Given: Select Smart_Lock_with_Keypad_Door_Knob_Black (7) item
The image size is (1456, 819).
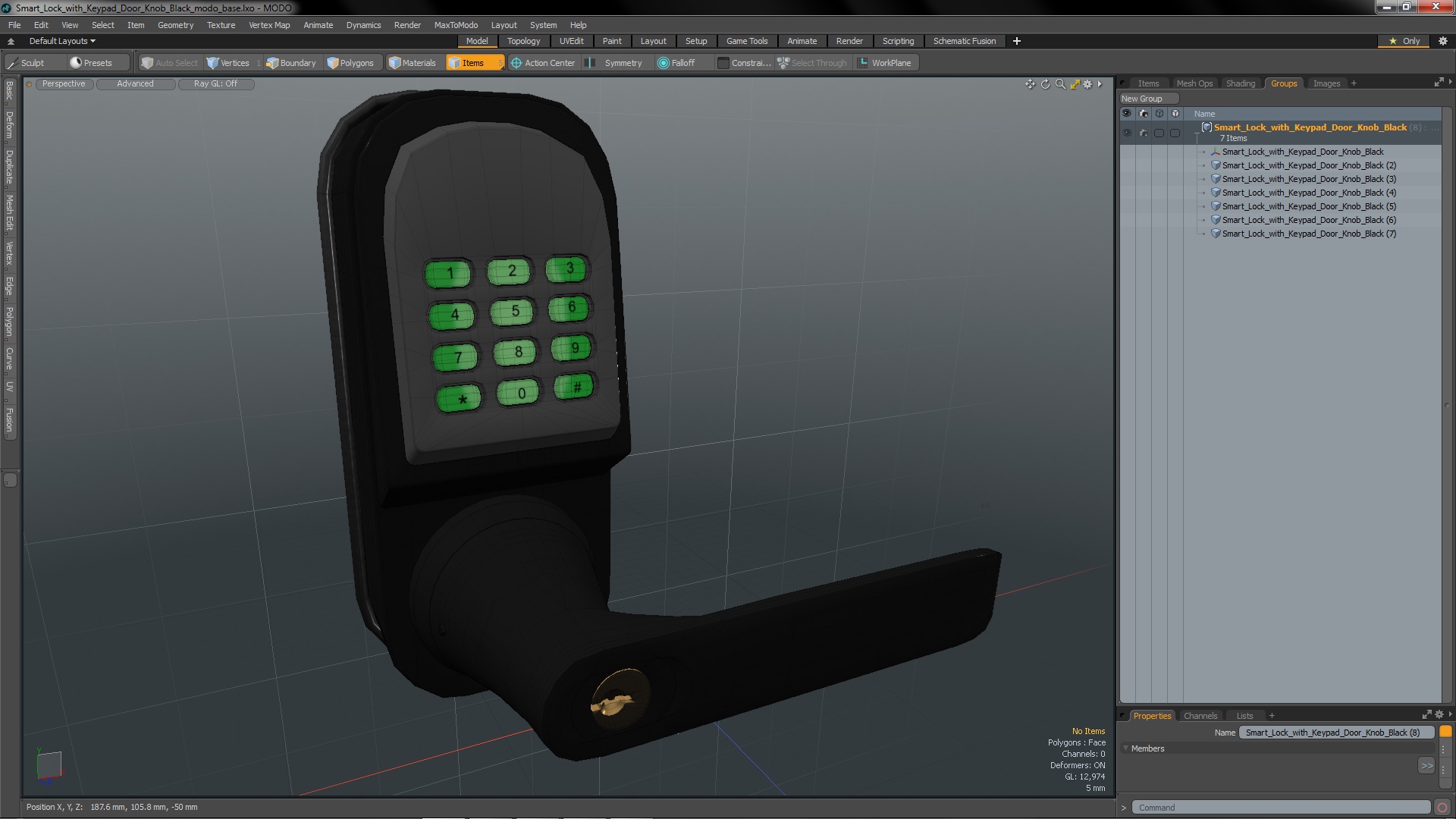Looking at the screenshot, I should coord(1309,234).
